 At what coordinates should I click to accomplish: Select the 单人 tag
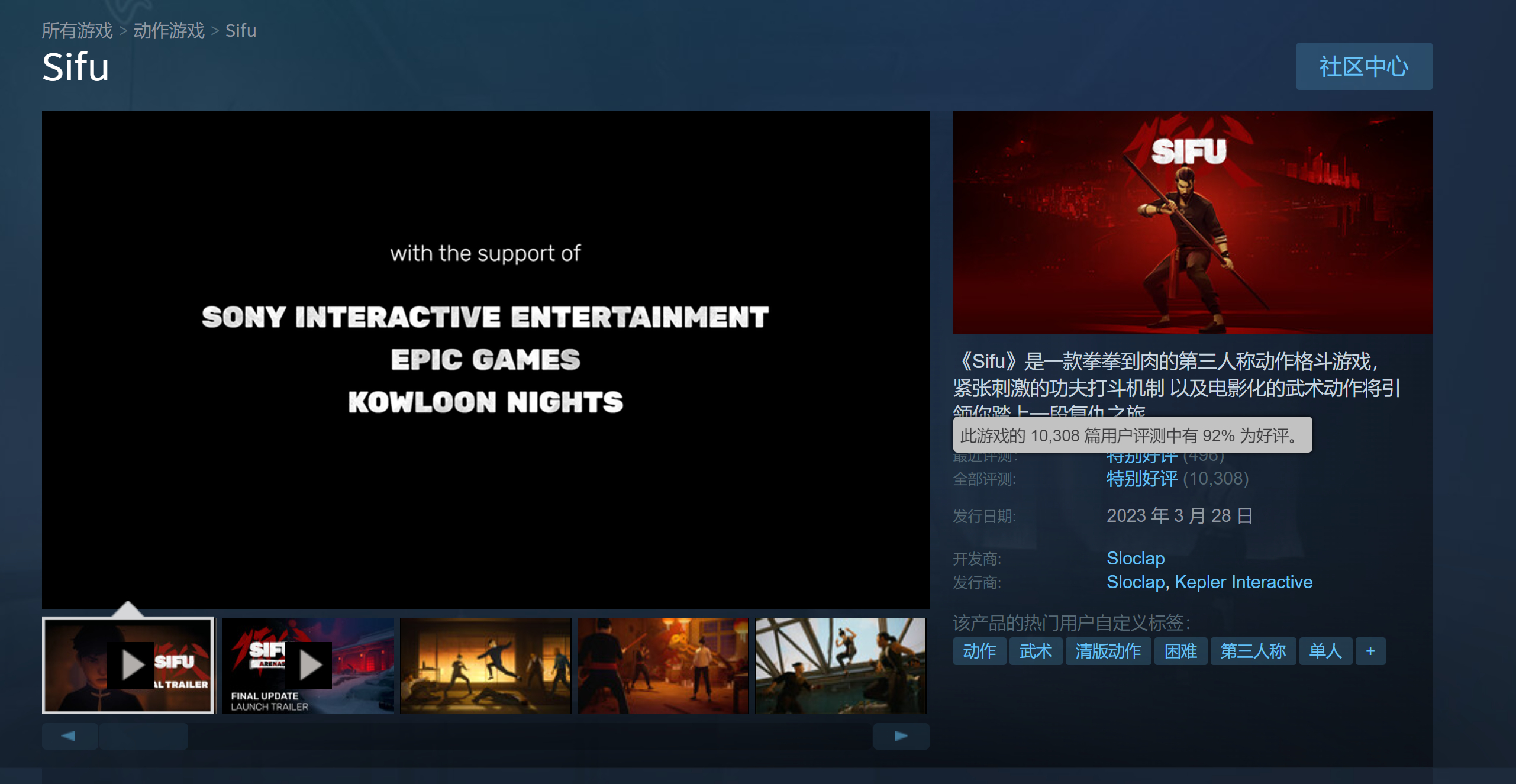(x=1325, y=651)
